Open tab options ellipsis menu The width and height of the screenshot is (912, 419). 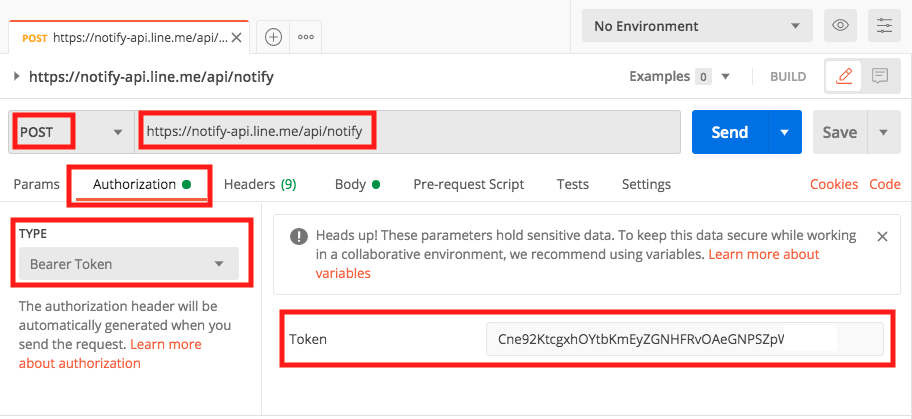point(306,36)
